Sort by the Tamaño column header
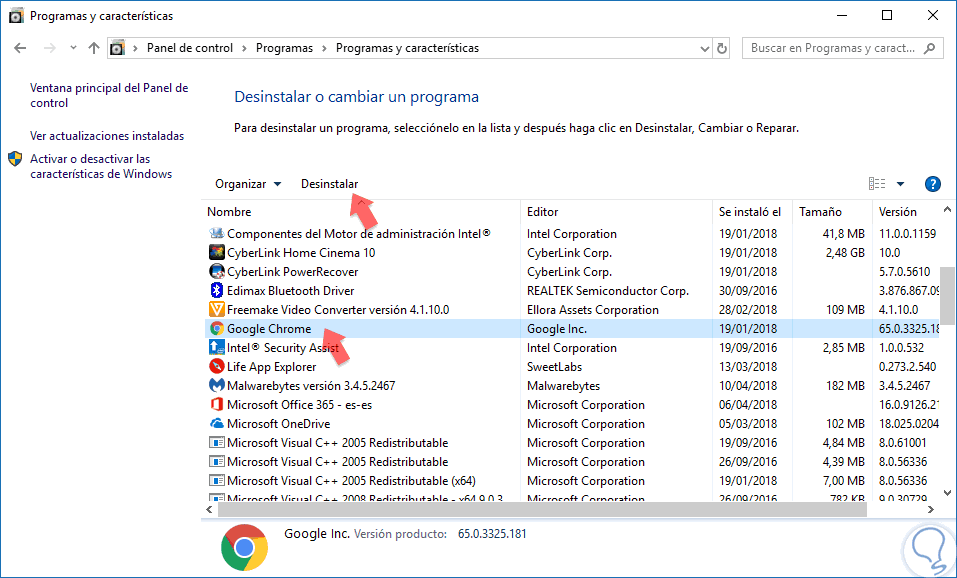957x578 pixels. (x=832, y=212)
